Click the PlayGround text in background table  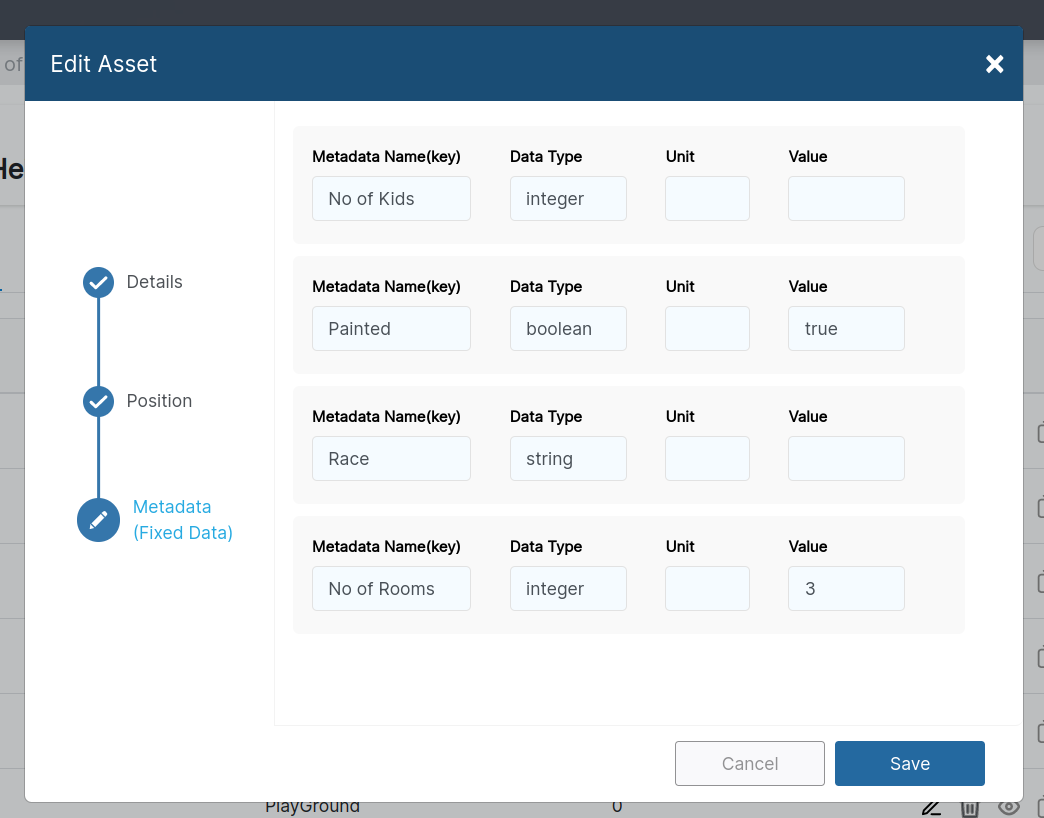click(x=312, y=807)
